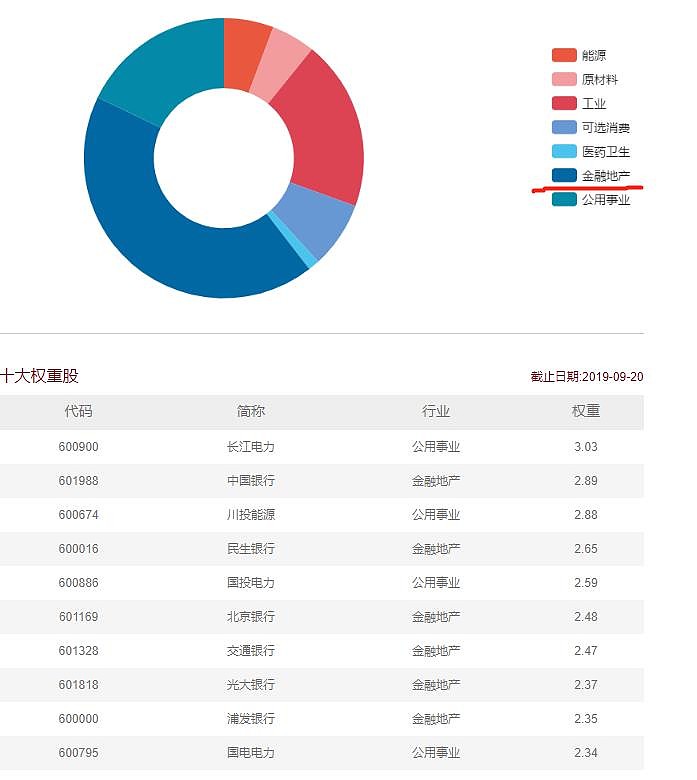Click the 可选消费 legend color swatch
This screenshot has height=780, width=697.
(x=564, y=127)
